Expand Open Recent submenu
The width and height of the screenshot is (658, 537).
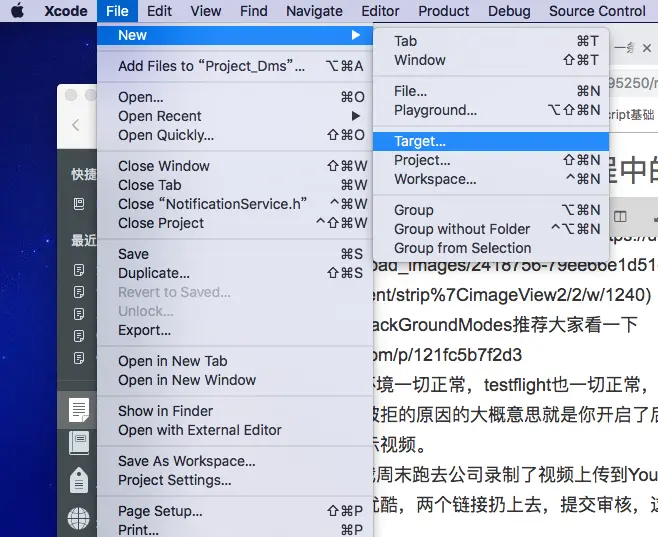tap(235, 116)
